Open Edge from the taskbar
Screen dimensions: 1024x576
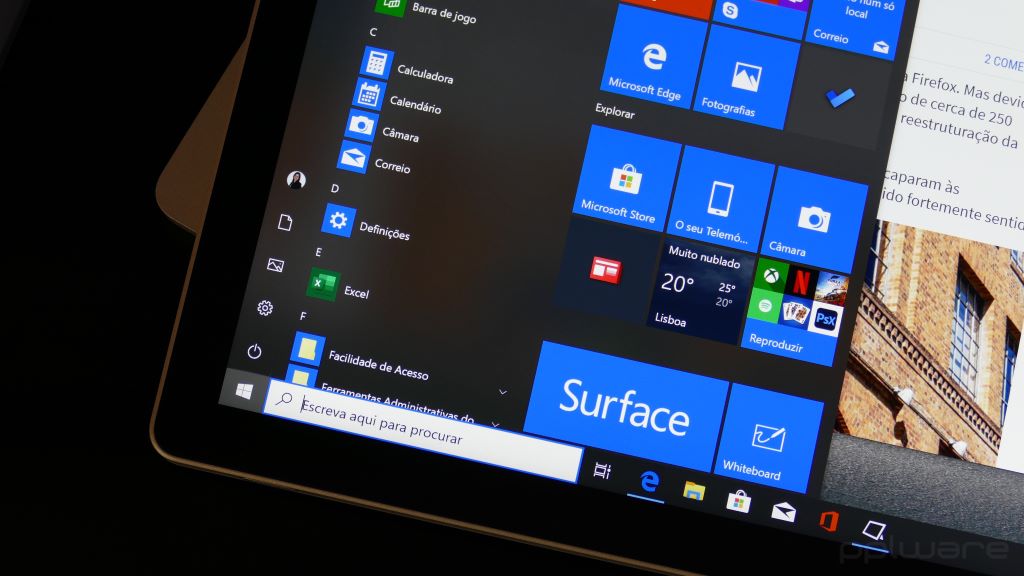648,481
